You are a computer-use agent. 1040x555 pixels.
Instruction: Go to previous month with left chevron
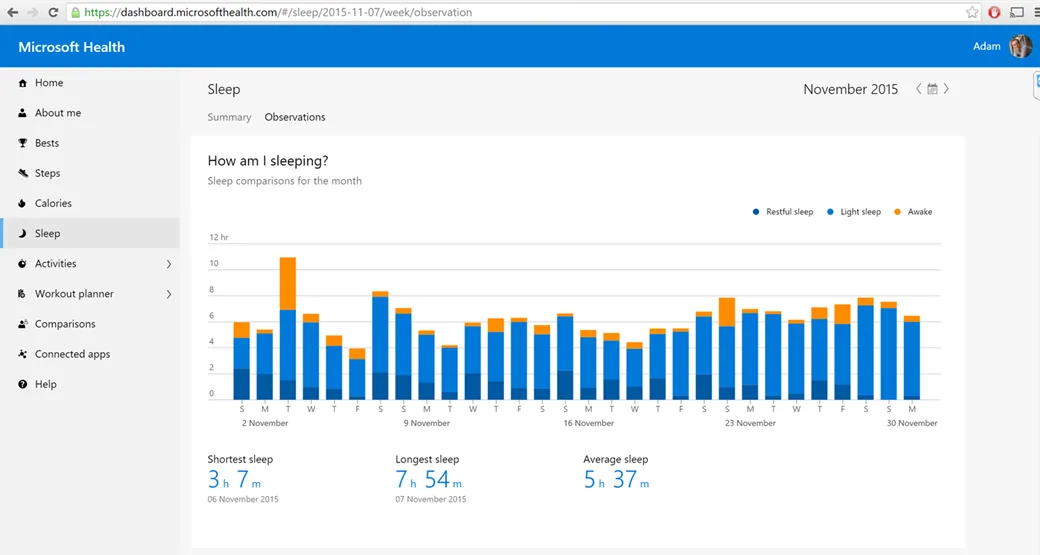tap(919, 89)
